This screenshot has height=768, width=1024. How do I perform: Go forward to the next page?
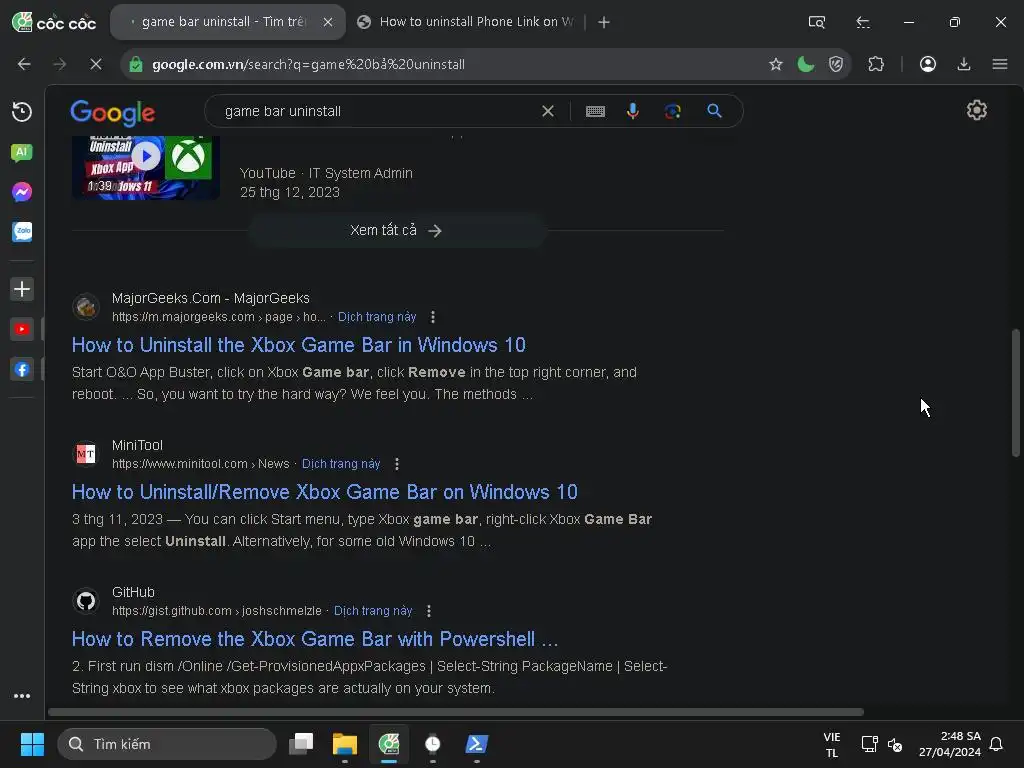[x=59, y=64]
